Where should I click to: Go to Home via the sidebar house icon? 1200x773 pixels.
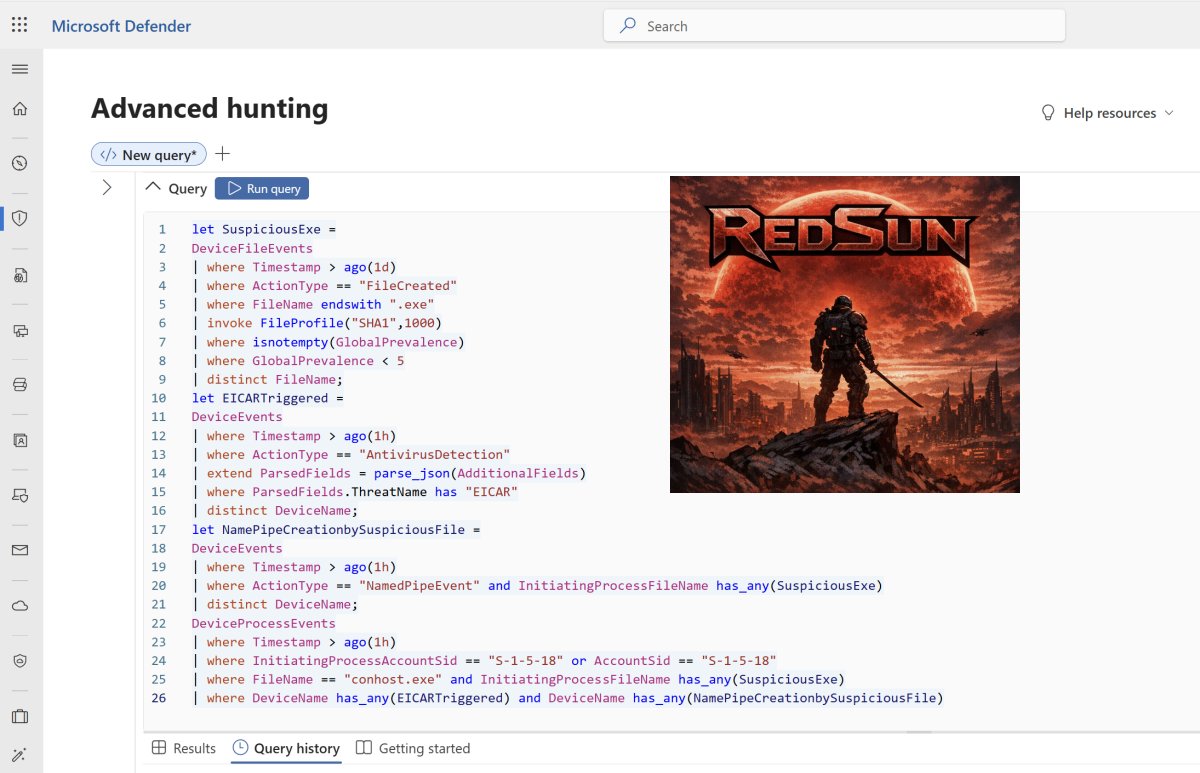tap(20, 110)
